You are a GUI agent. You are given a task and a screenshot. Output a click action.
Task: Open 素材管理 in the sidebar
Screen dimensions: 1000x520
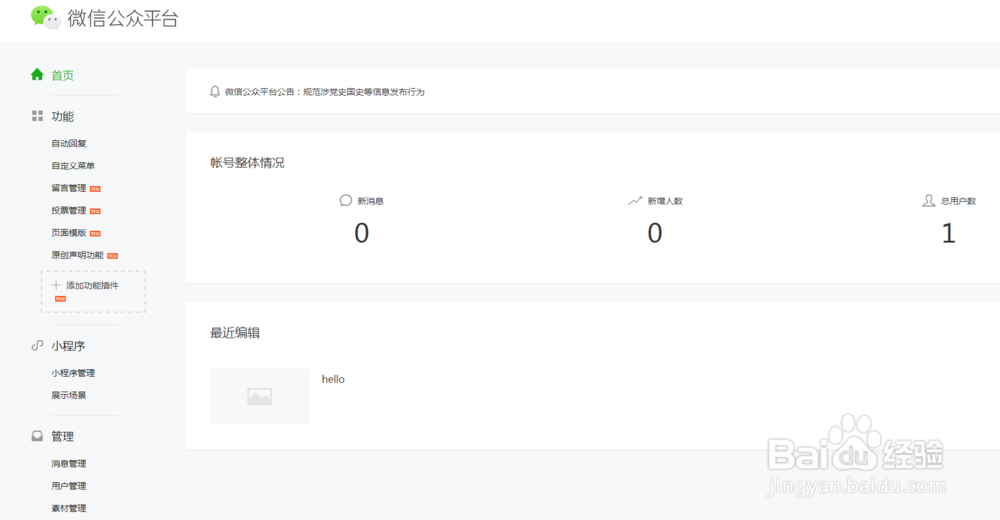click(x=69, y=509)
